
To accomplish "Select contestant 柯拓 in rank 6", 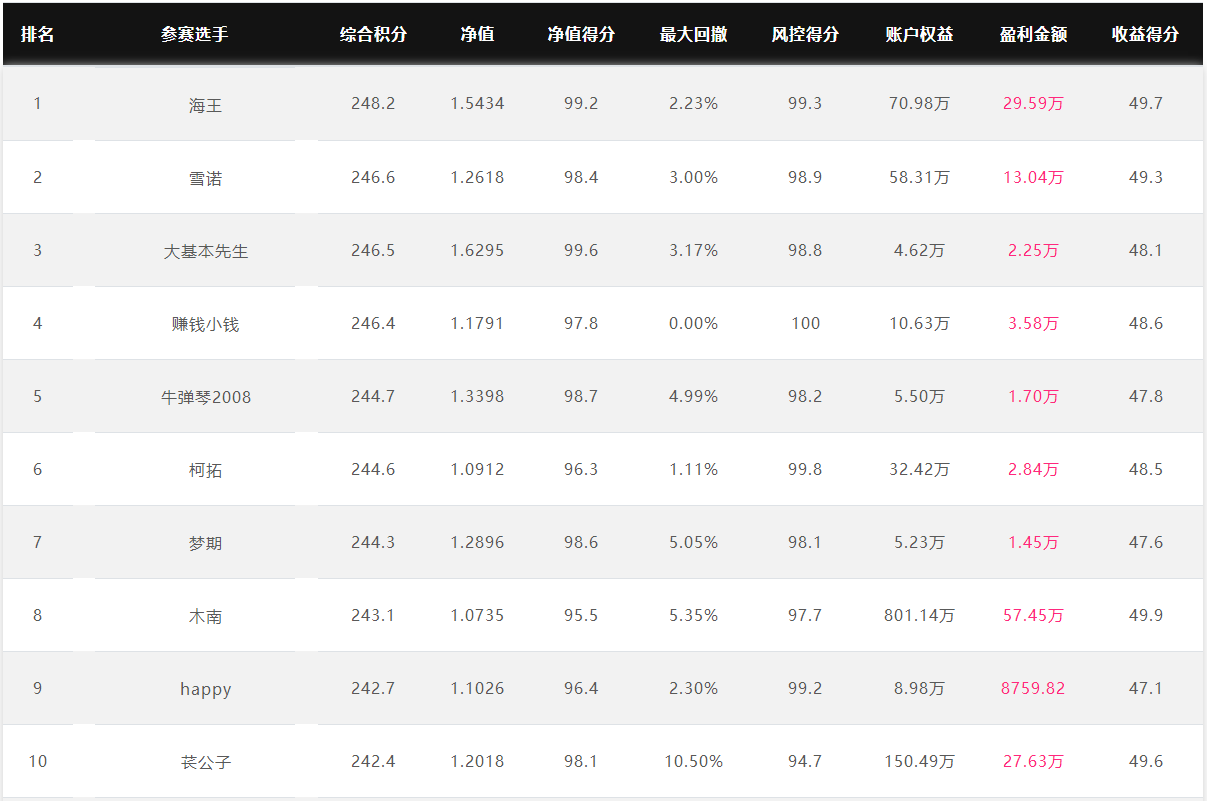I will (205, 470).
